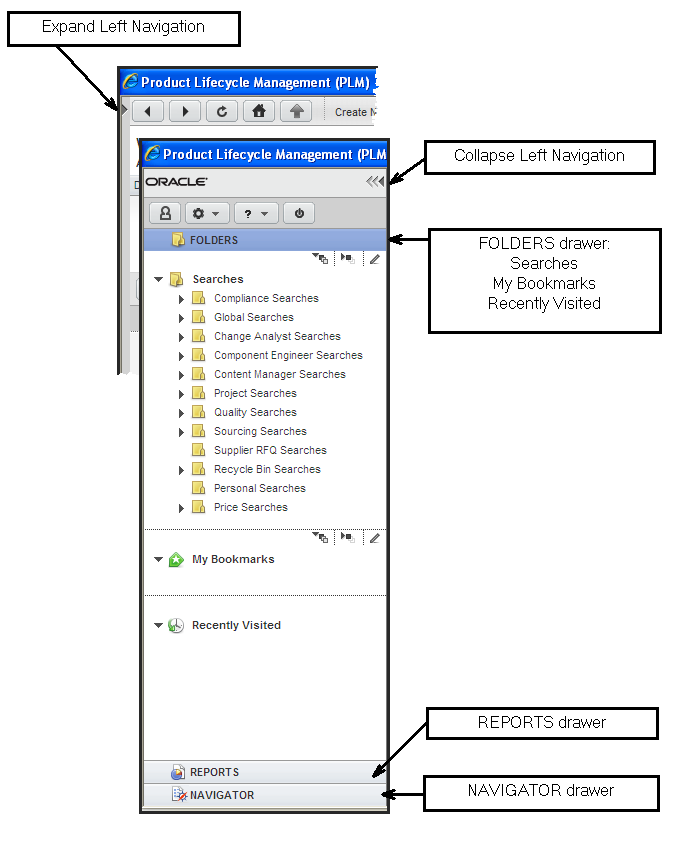The height and width of the screenshot is (860, 684).
Task: Select the My Bookmarks label
Action: 233,559
